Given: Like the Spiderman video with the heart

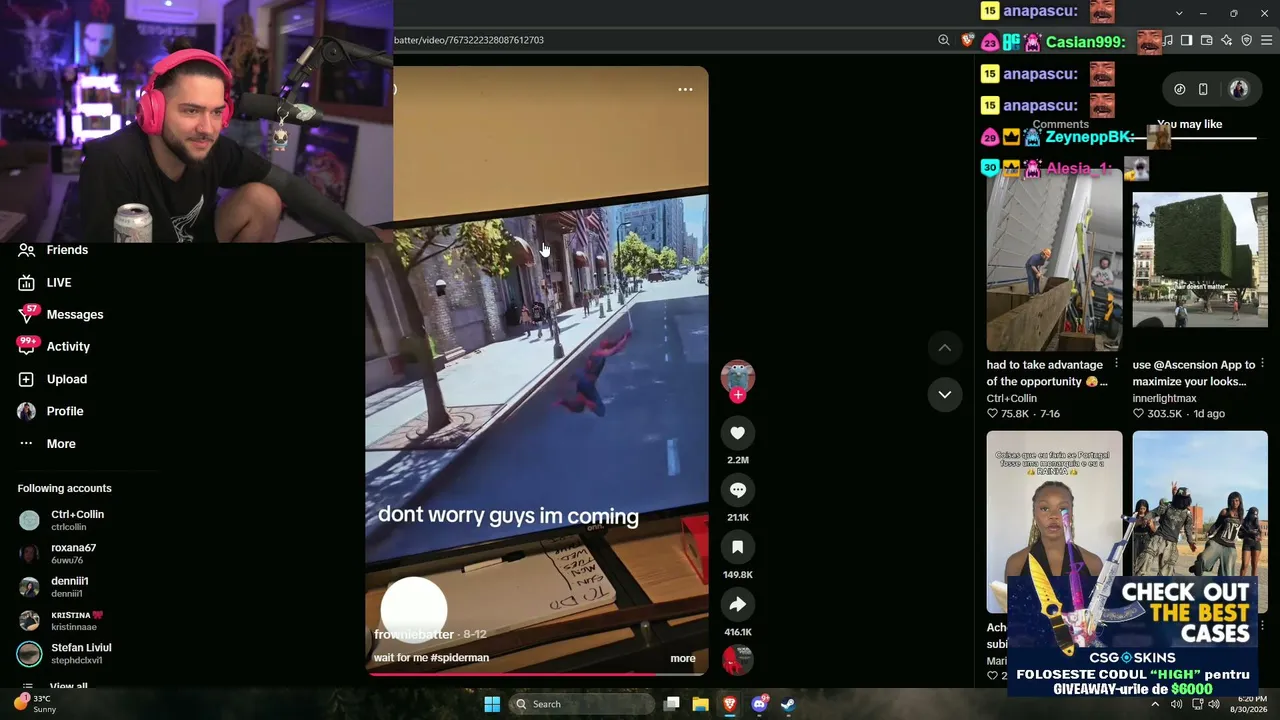Looking at the screenshot, I should tap(737, 433).
